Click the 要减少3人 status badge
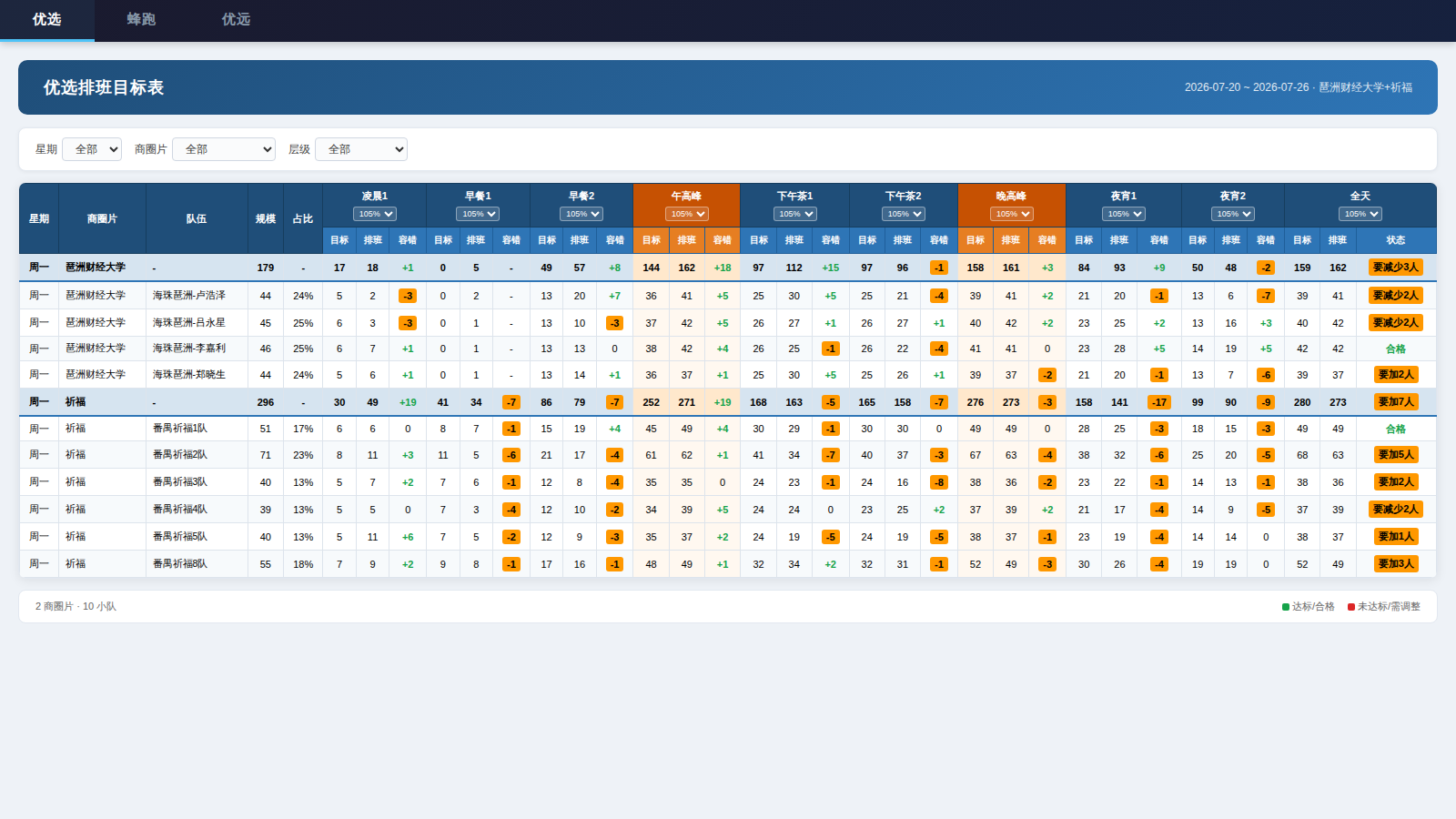 pos(1396,268)
